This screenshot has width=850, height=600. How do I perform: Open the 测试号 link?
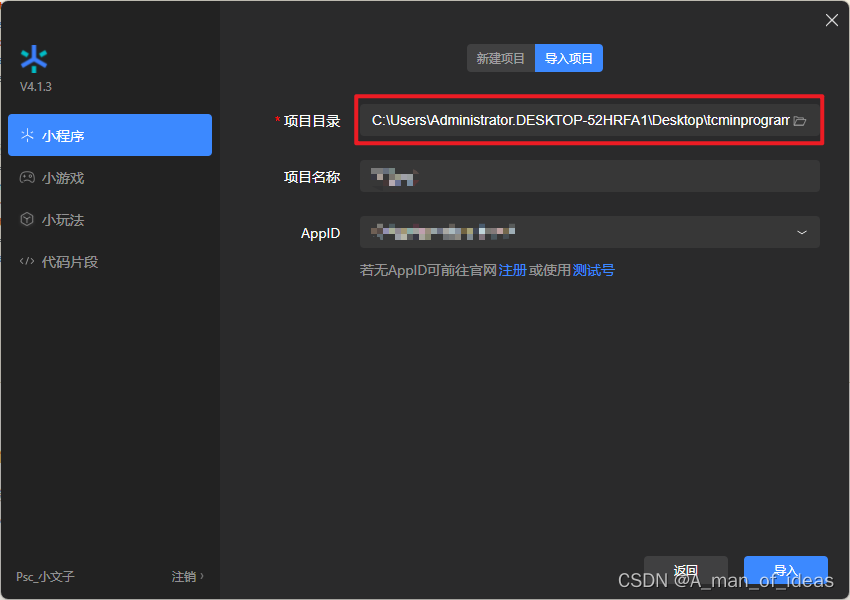coord(594,270)
